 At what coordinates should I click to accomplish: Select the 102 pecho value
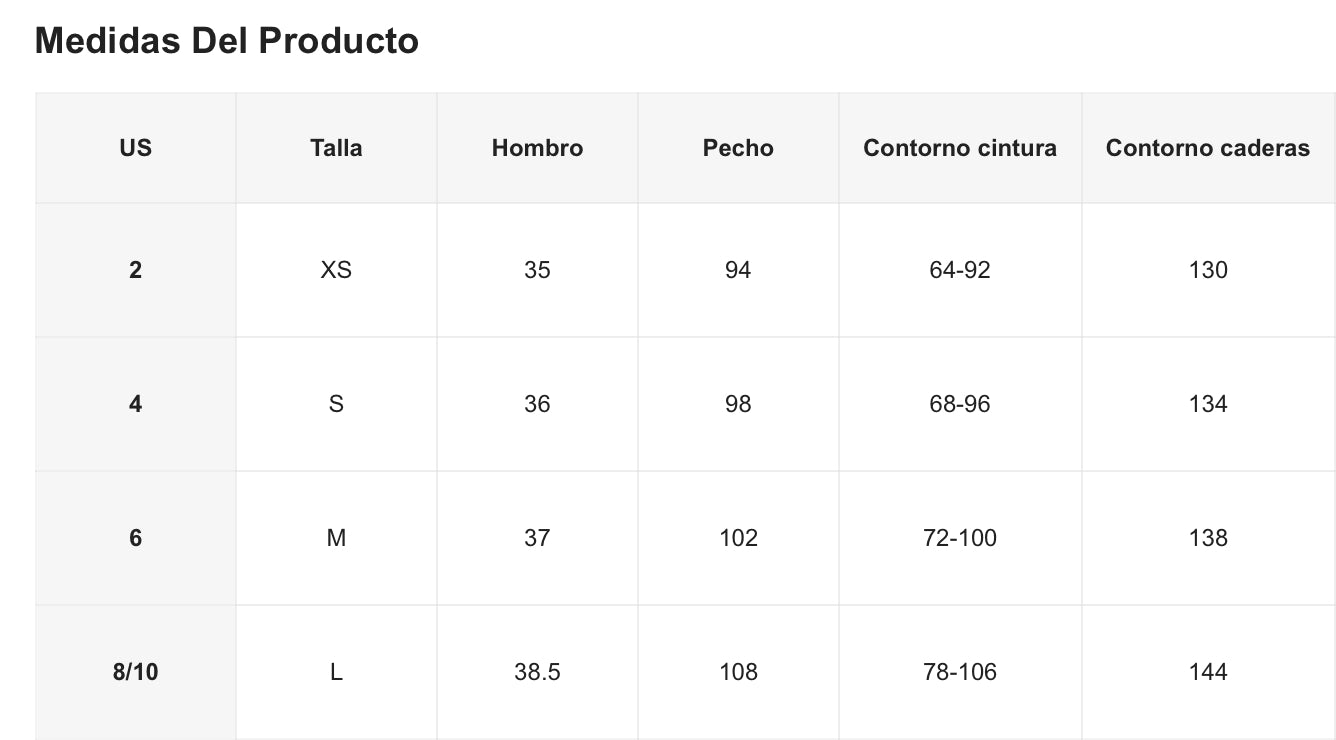738,538
